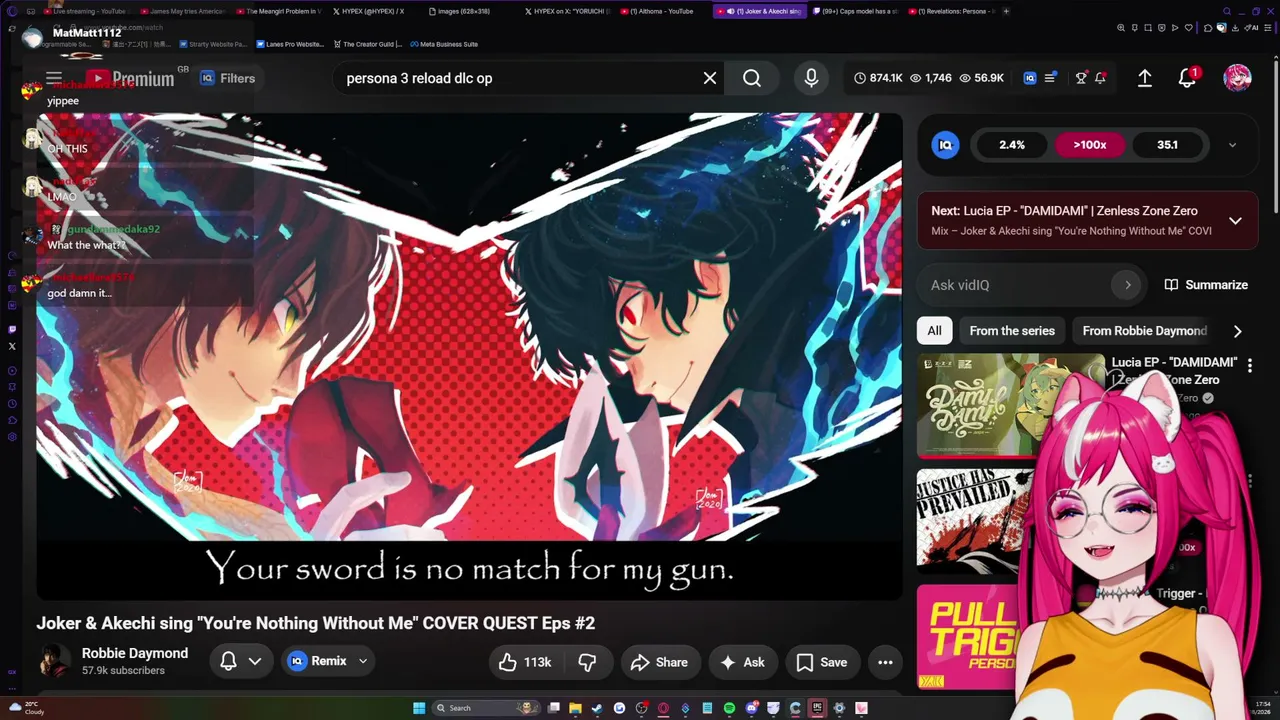Screen dimensions: 1280x720
Task: Open Epic Games Launcher from taskbar
Action: (817, 708)
